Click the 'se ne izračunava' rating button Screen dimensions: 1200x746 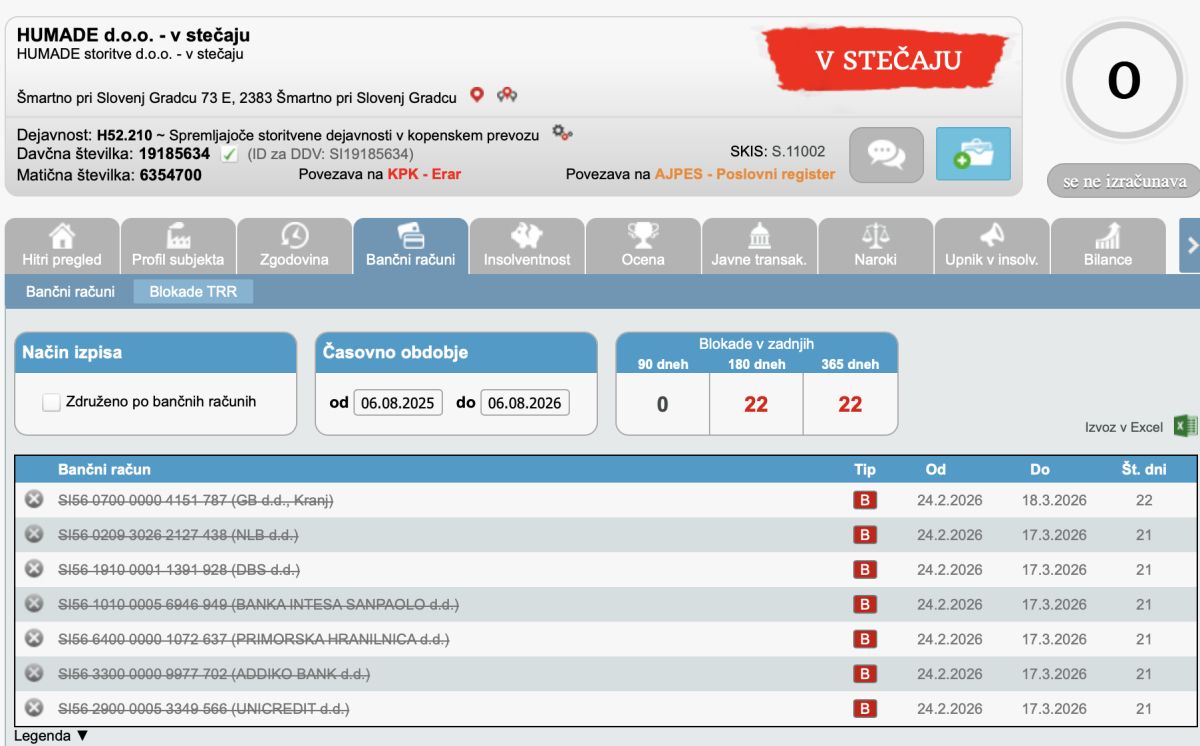1124,181
